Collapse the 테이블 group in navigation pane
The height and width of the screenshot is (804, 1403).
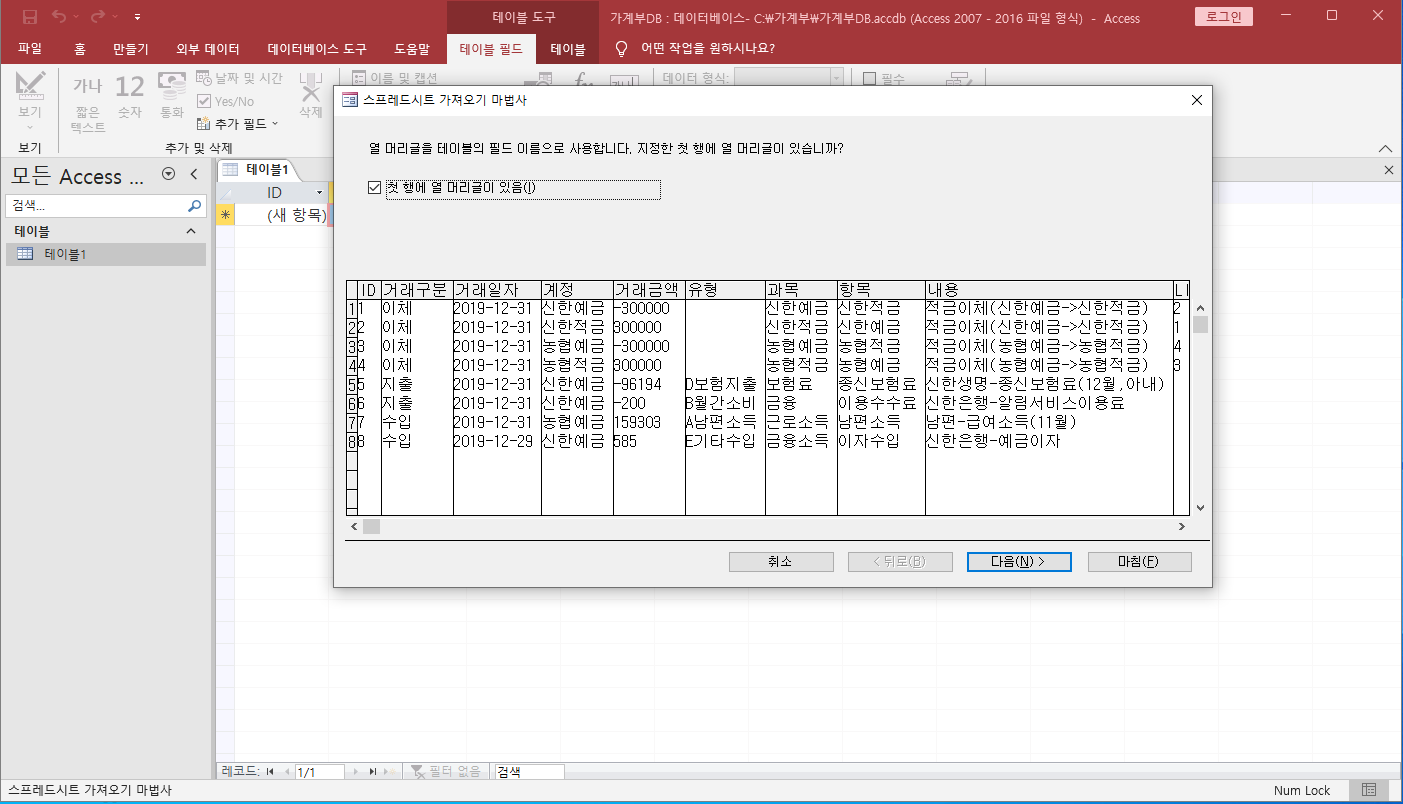point(191,231)
